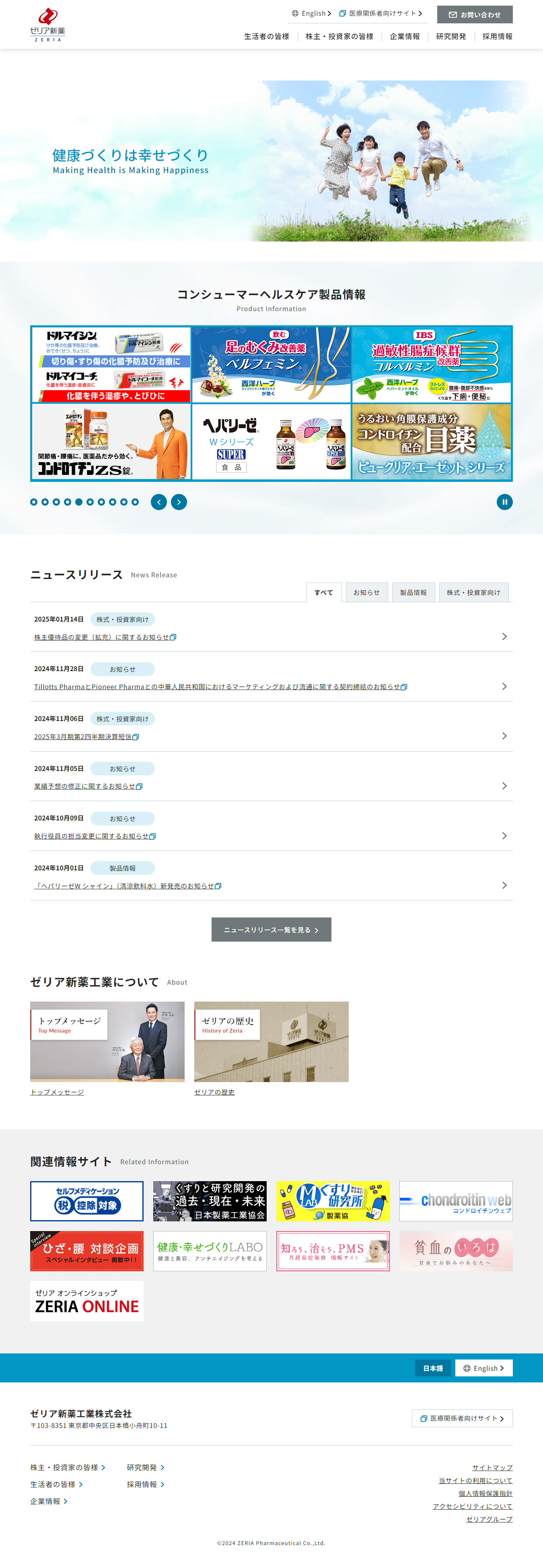Select the third carousel dot

(57, 502)
